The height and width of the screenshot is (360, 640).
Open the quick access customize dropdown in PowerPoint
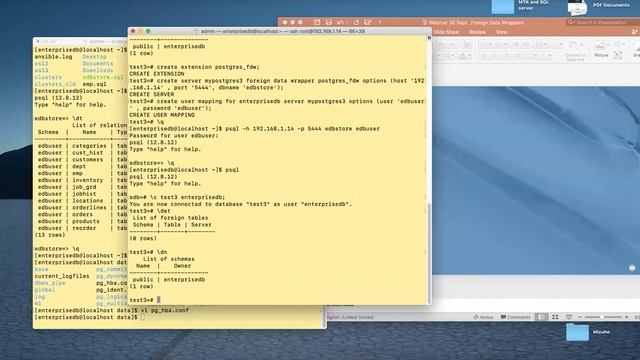tap(380, 22)
